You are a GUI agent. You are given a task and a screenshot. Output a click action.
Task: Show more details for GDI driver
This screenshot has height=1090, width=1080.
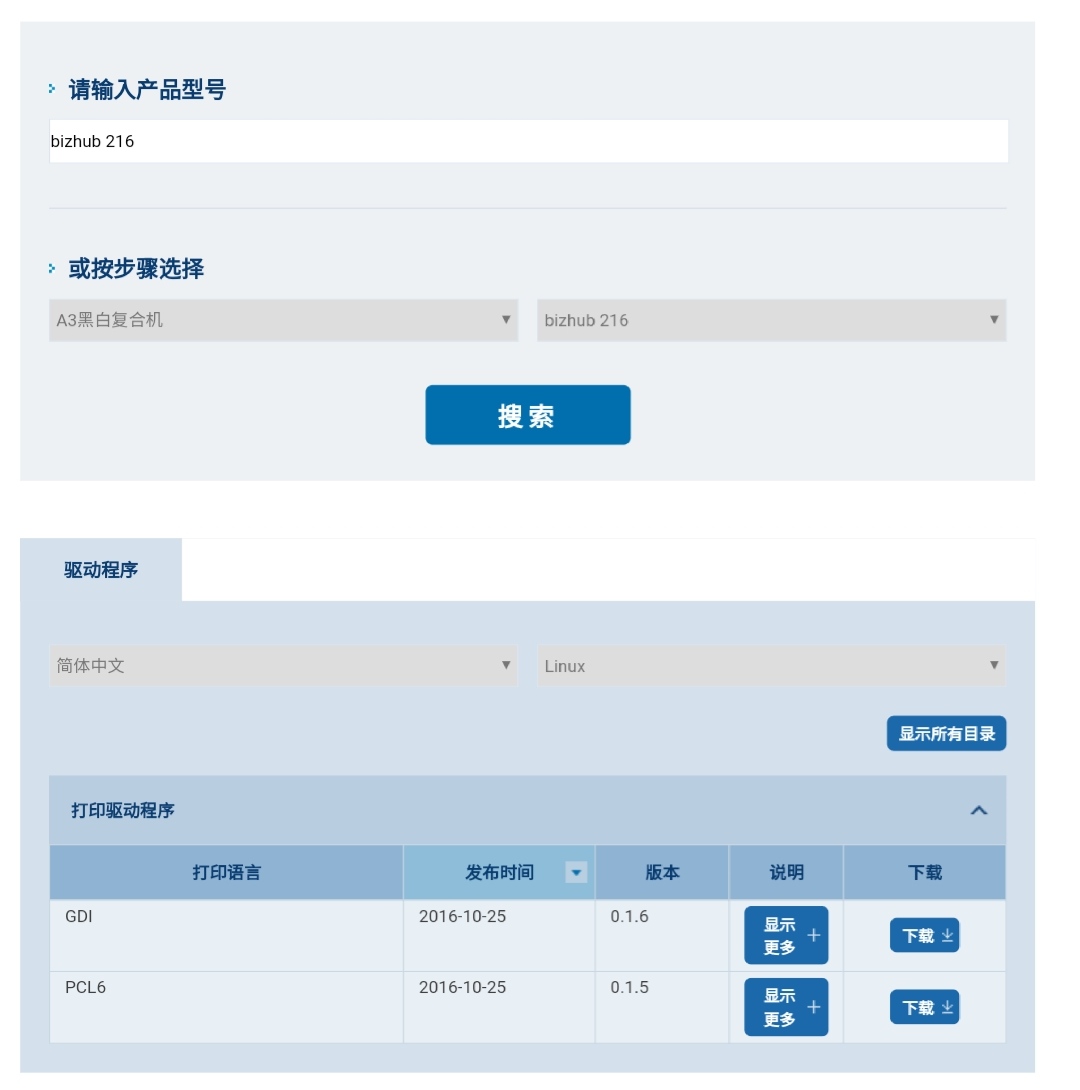click(786, 935)
